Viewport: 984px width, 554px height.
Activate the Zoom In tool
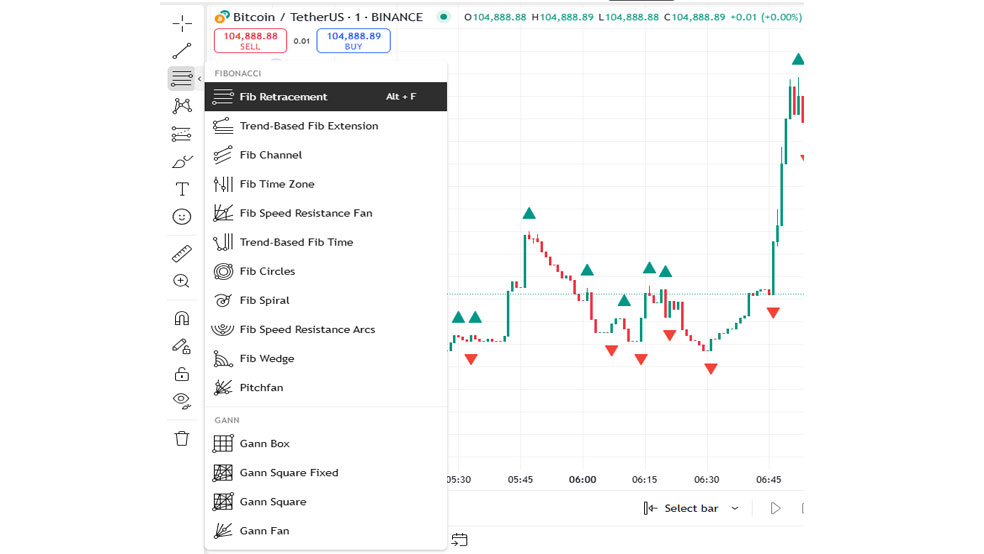tap(181, 281)
